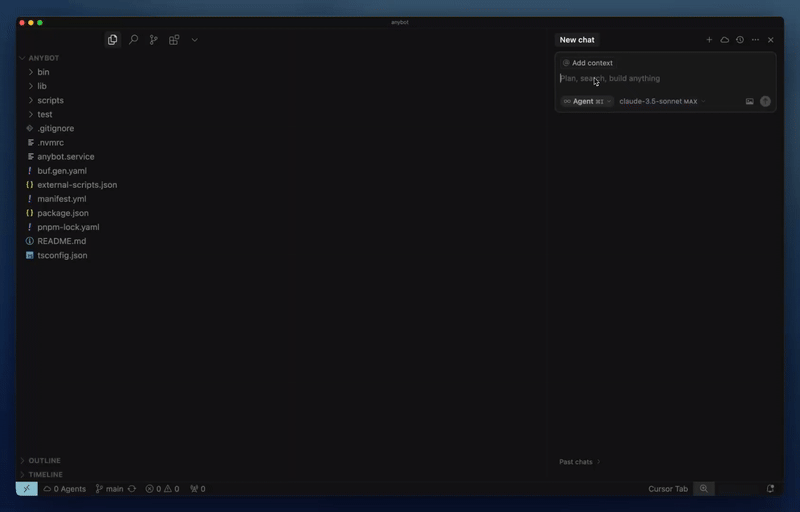Image resolution: width=800 pixels, height=512 pixels.
Task: Open the Source Control branch icon
Action: click(154, 40)
